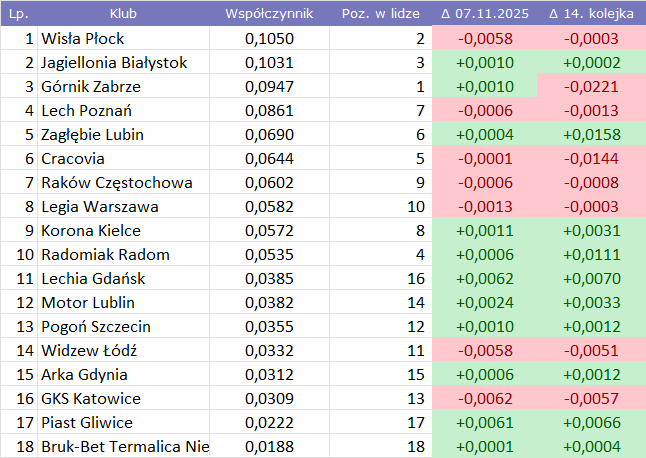Screen dimensions: 646x458
Task: Click Lech Poznań's coefficient value 0,0861
Action: tap(269, 111)
